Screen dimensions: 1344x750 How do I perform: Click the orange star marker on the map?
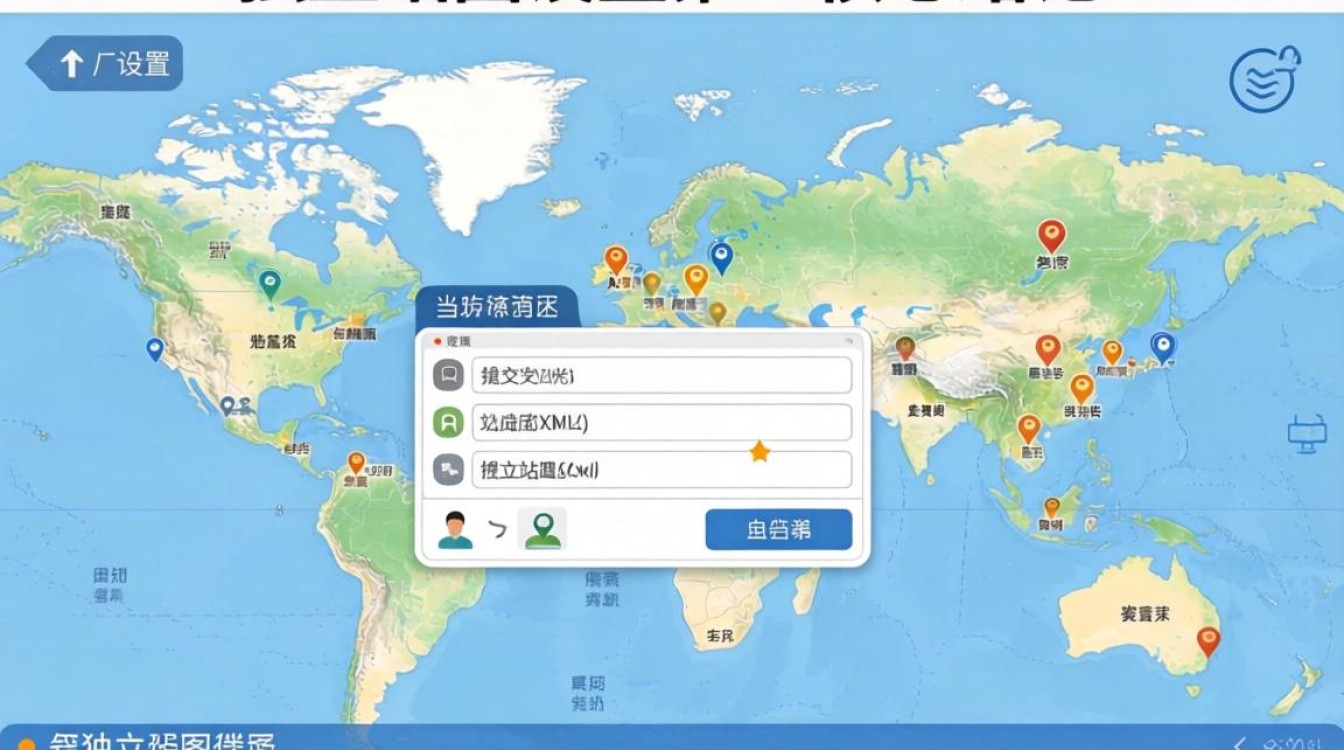(x=759, y=452)
